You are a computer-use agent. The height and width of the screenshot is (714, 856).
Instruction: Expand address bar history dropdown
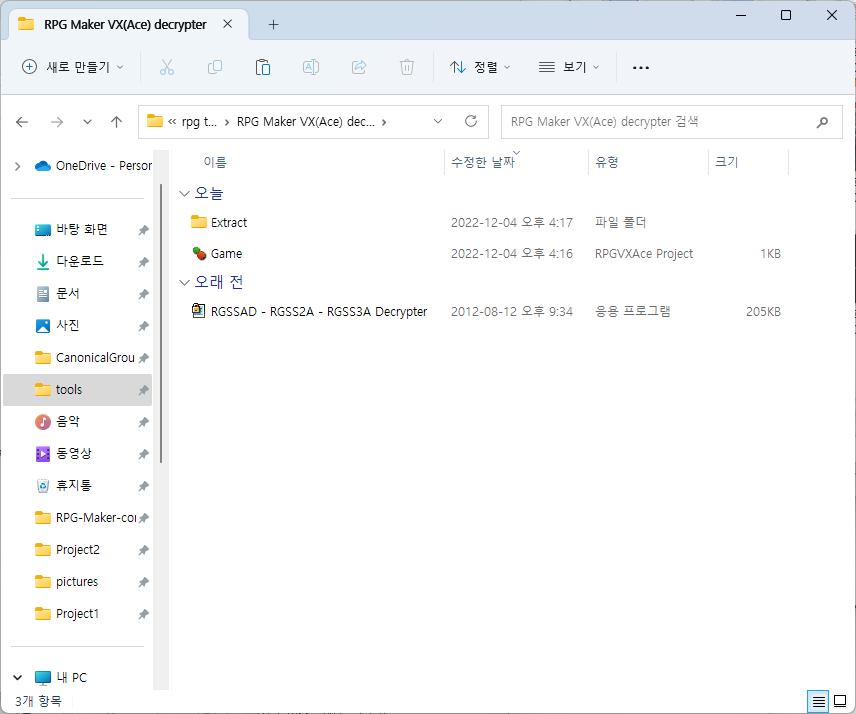click(438, 121)
